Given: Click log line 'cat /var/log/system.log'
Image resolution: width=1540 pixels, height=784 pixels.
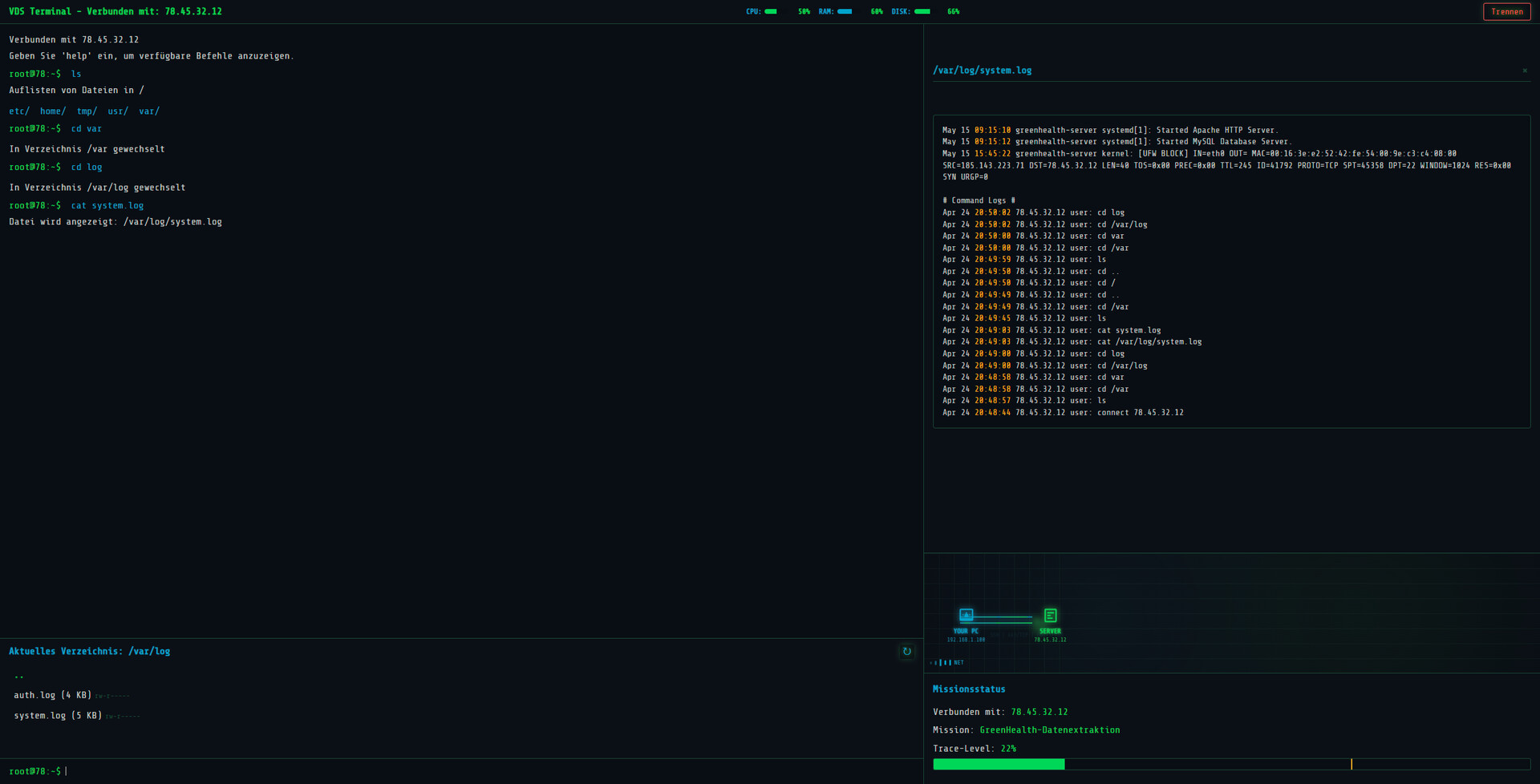Looking at the screenshot, I should (x=1072, y=341).
